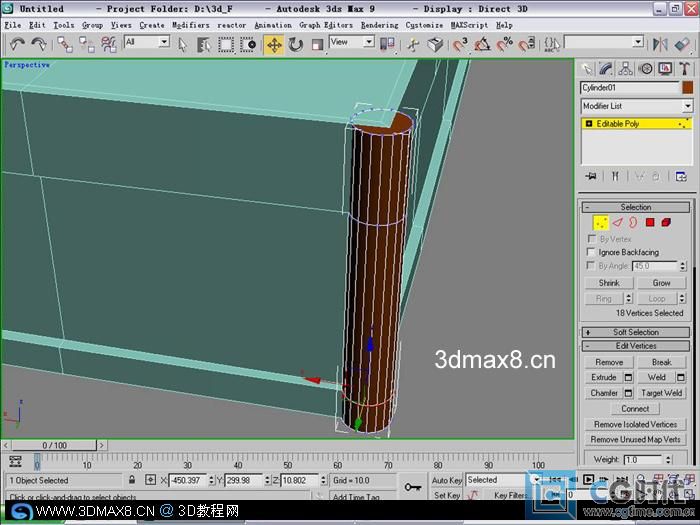Screen dimensions: 700x525
Task: Click the Connect button
Action: (x=635, y=408)
